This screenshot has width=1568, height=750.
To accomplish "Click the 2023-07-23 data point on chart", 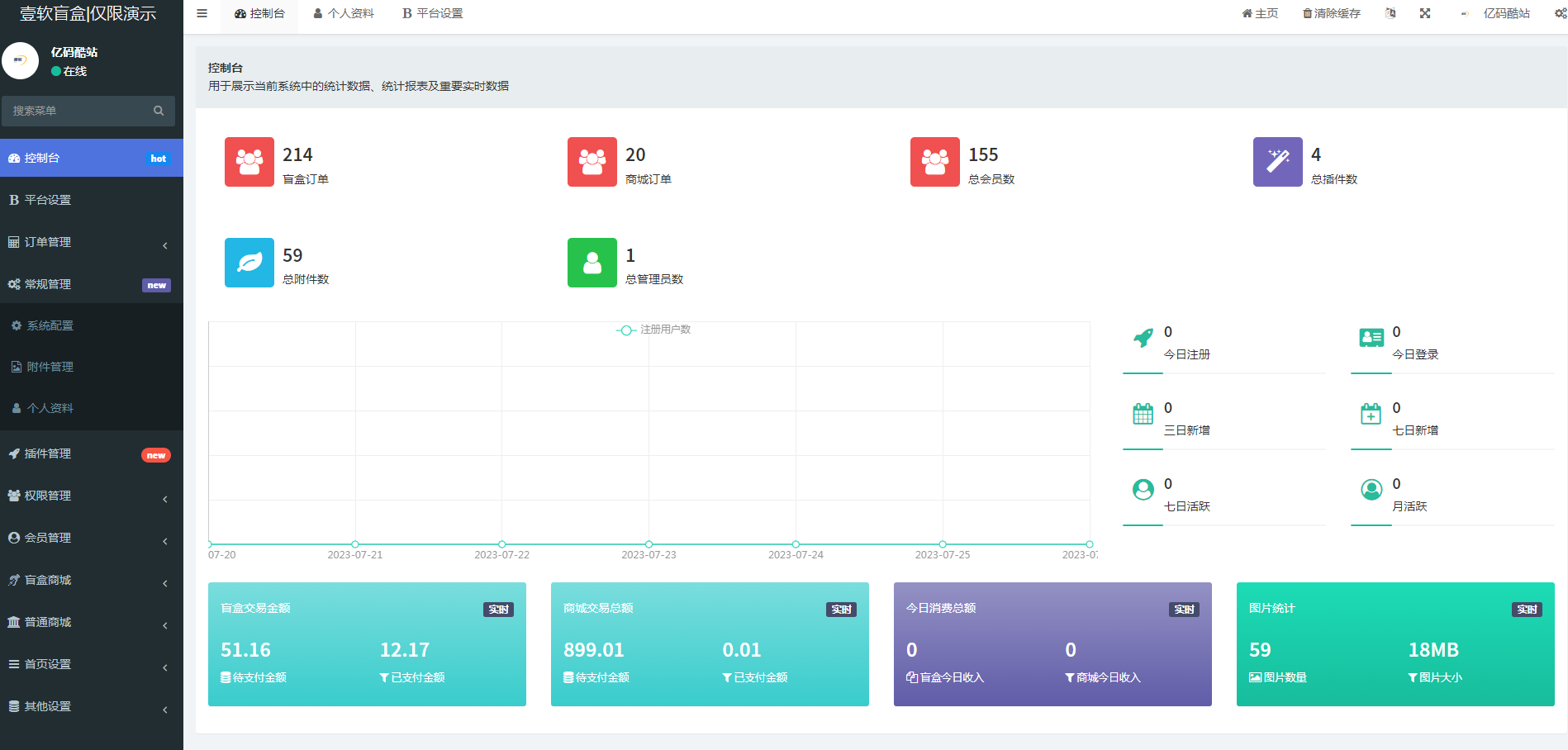I will point(649,544).
